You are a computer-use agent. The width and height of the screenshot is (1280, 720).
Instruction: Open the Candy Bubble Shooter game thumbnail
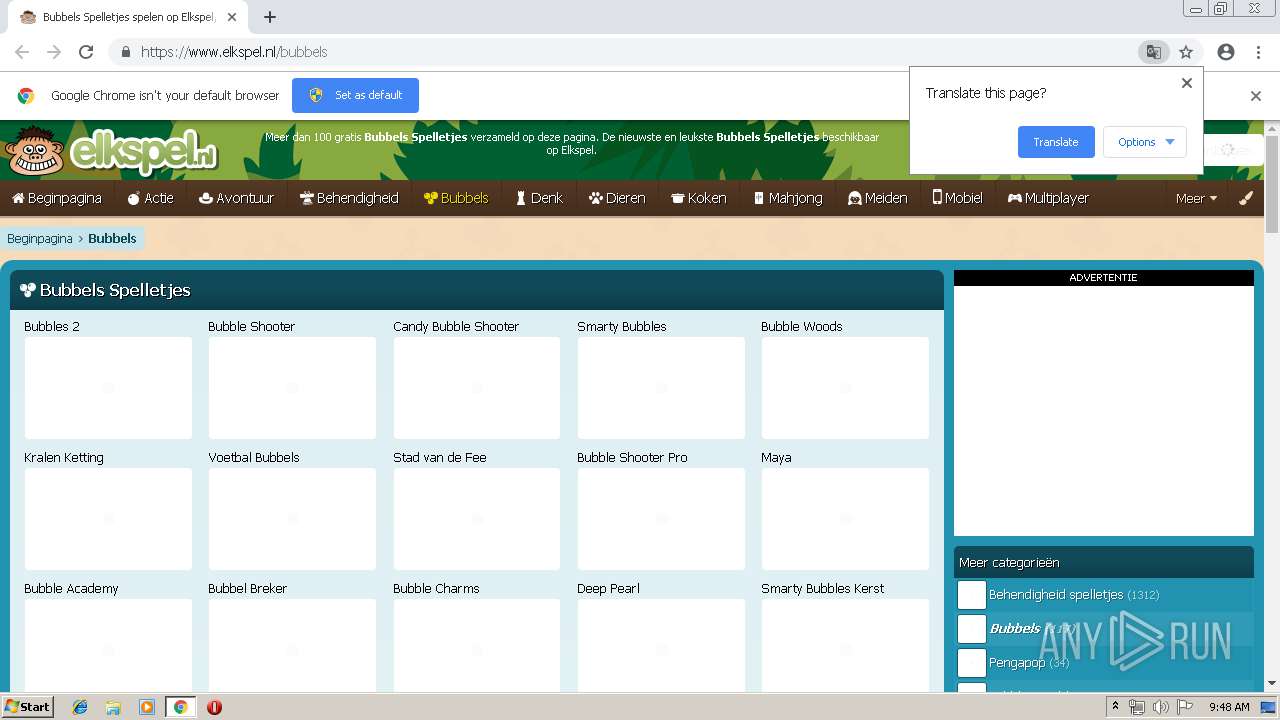477,388
